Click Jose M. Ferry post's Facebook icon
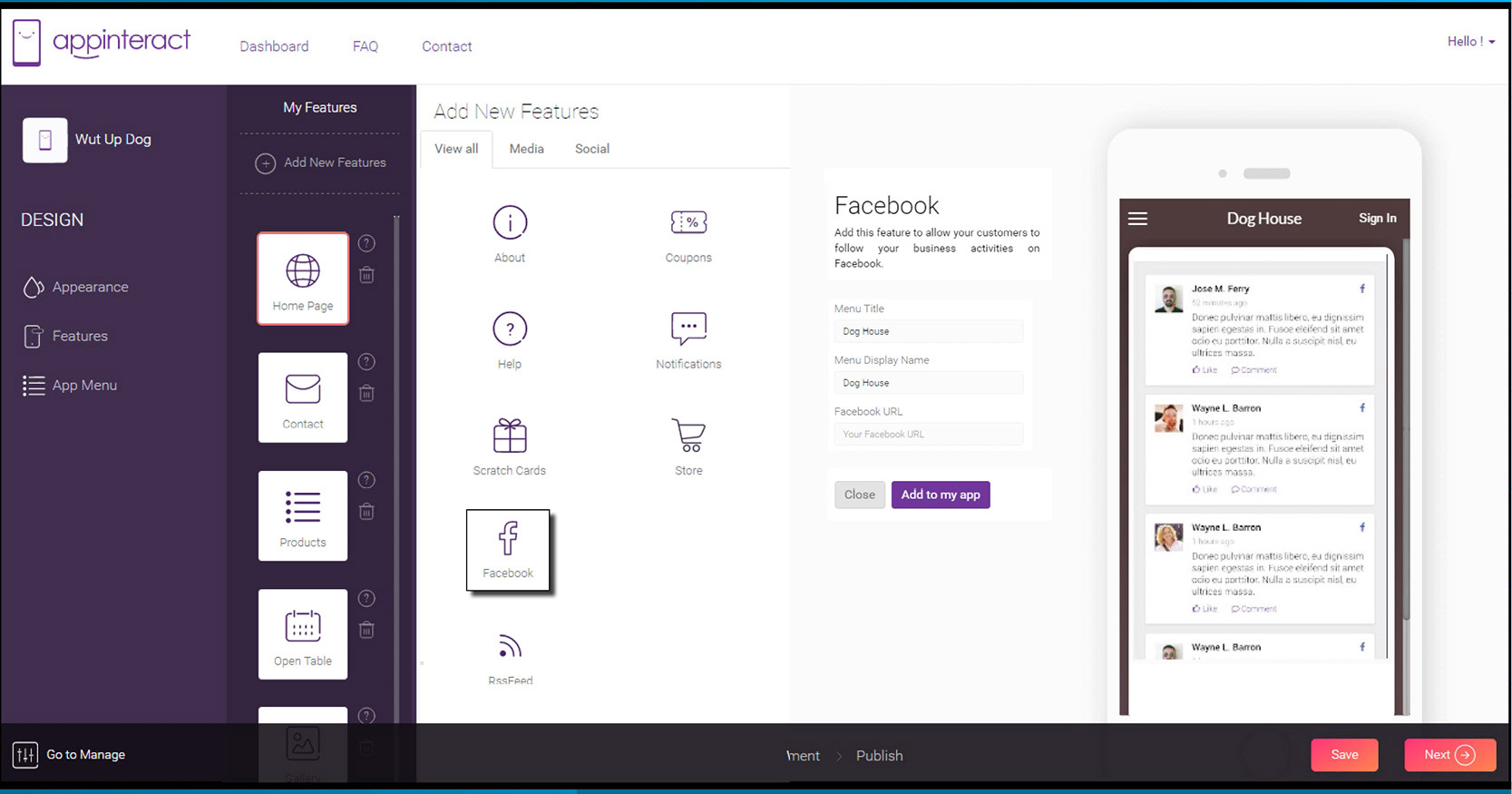 click(x=1362, y=289)
